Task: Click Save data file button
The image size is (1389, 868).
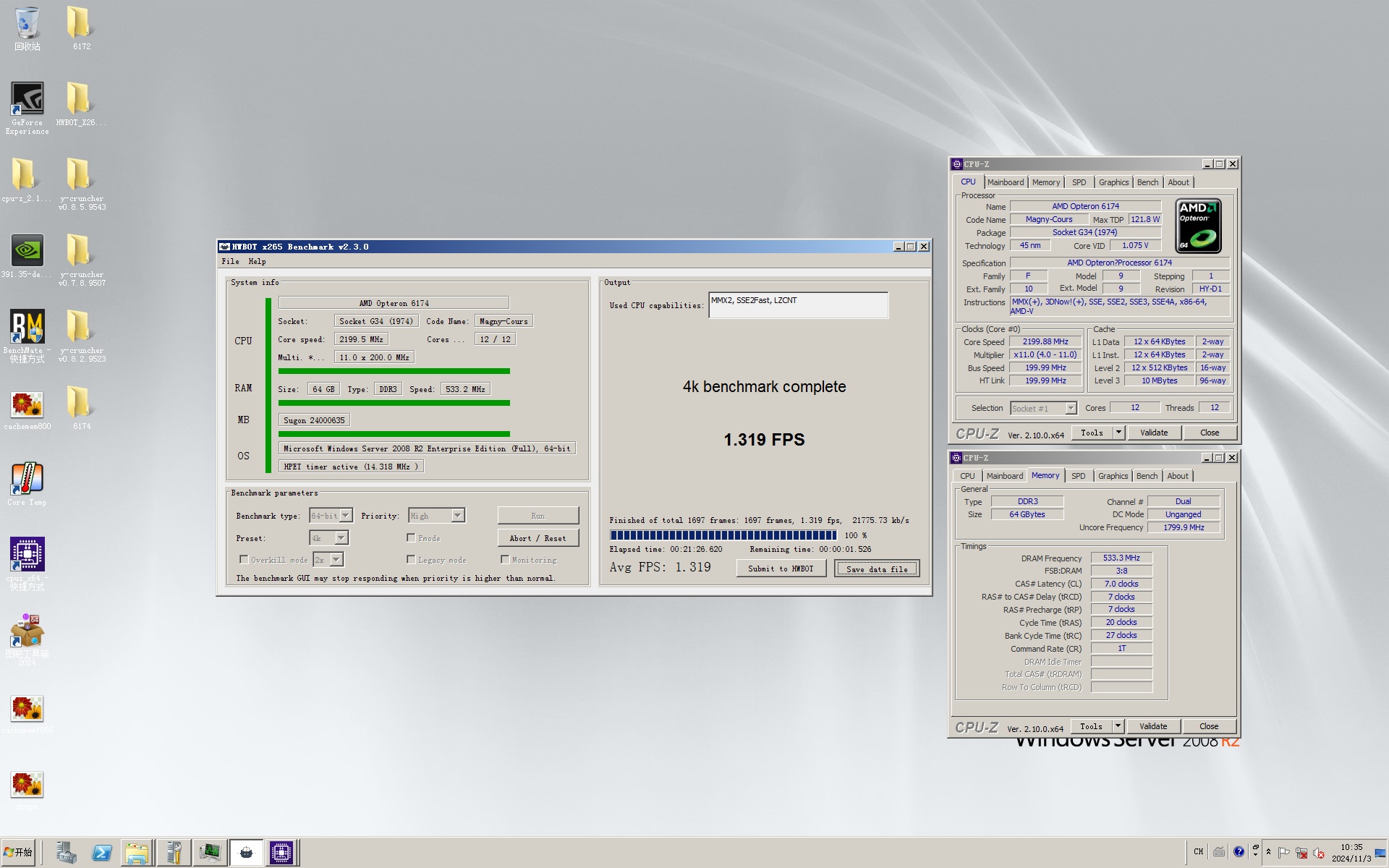Action: pyautogui.click(x=877, y=569)
